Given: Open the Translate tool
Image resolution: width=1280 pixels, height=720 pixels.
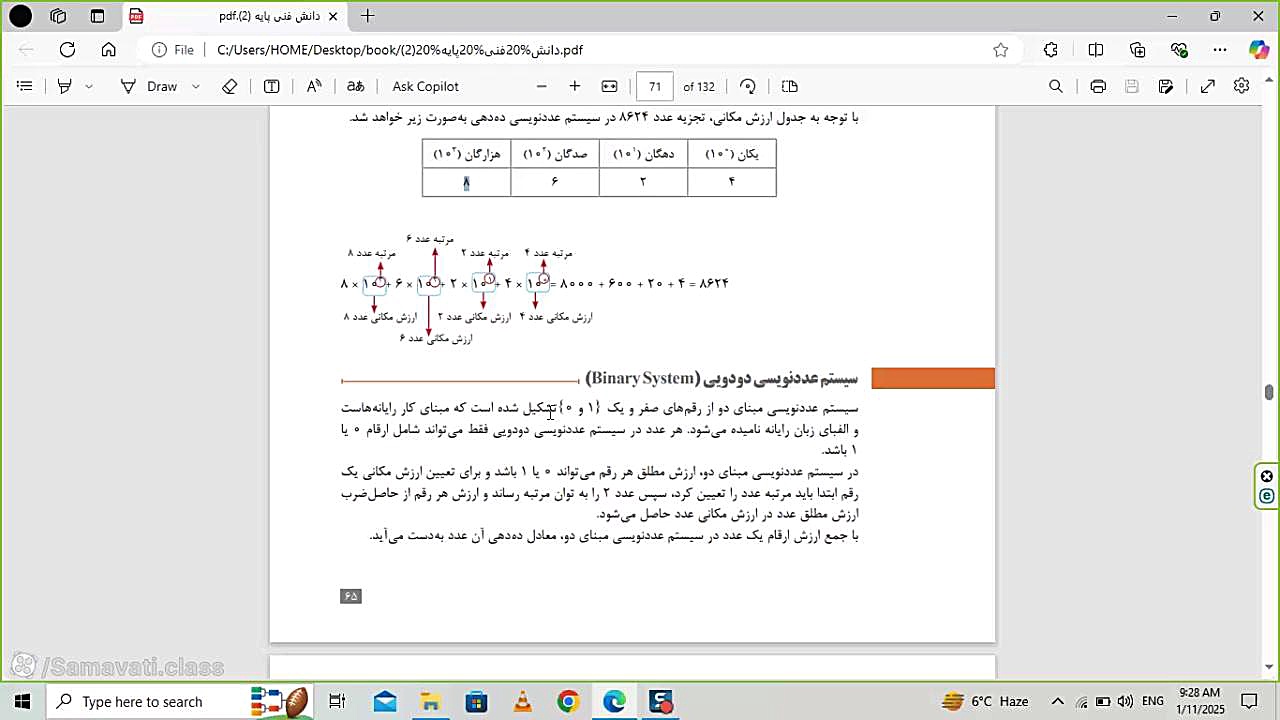Looking at the screenshot, I should 355,86.
